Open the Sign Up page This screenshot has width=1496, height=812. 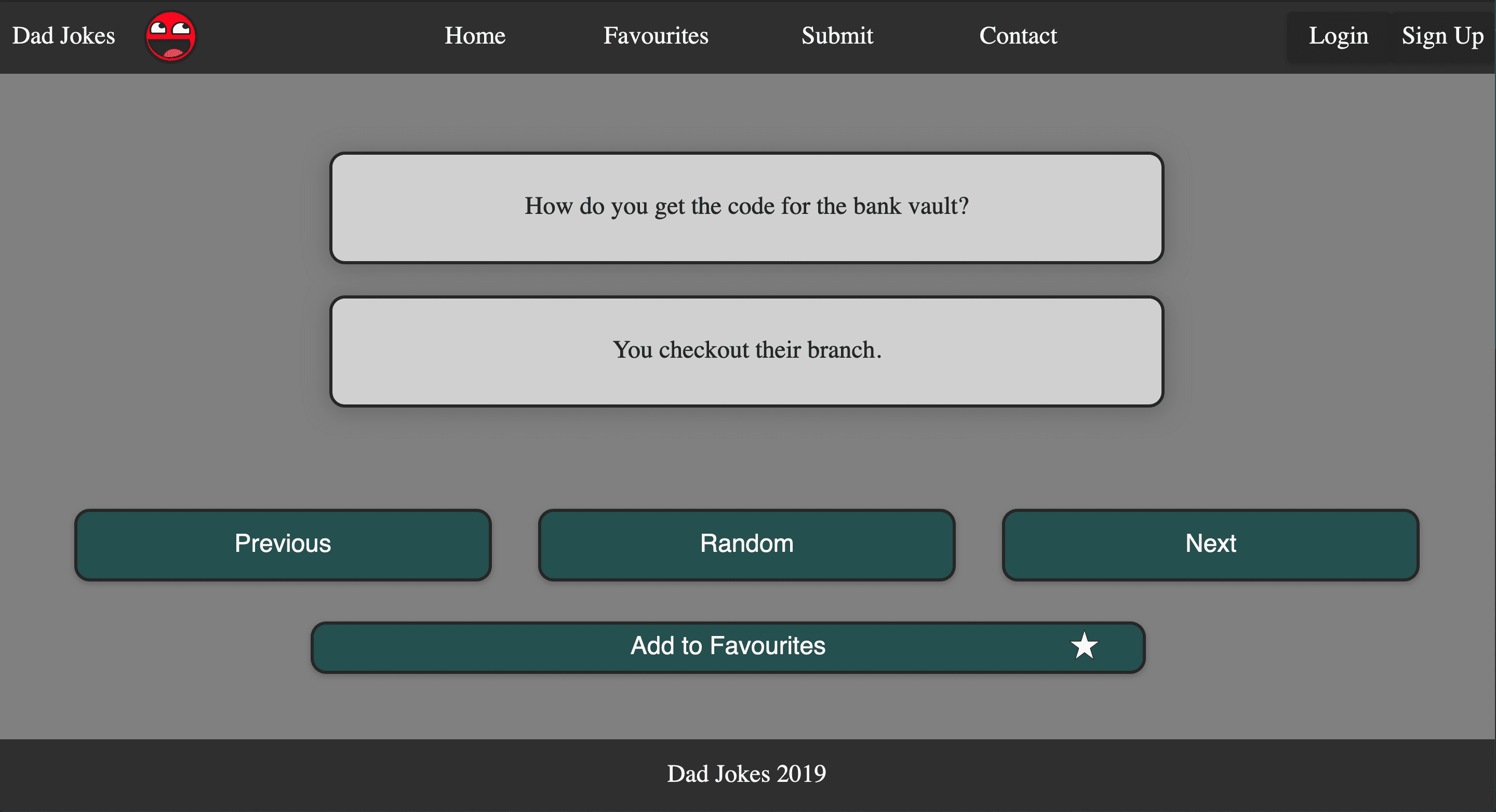click(x=1442, y=36)
